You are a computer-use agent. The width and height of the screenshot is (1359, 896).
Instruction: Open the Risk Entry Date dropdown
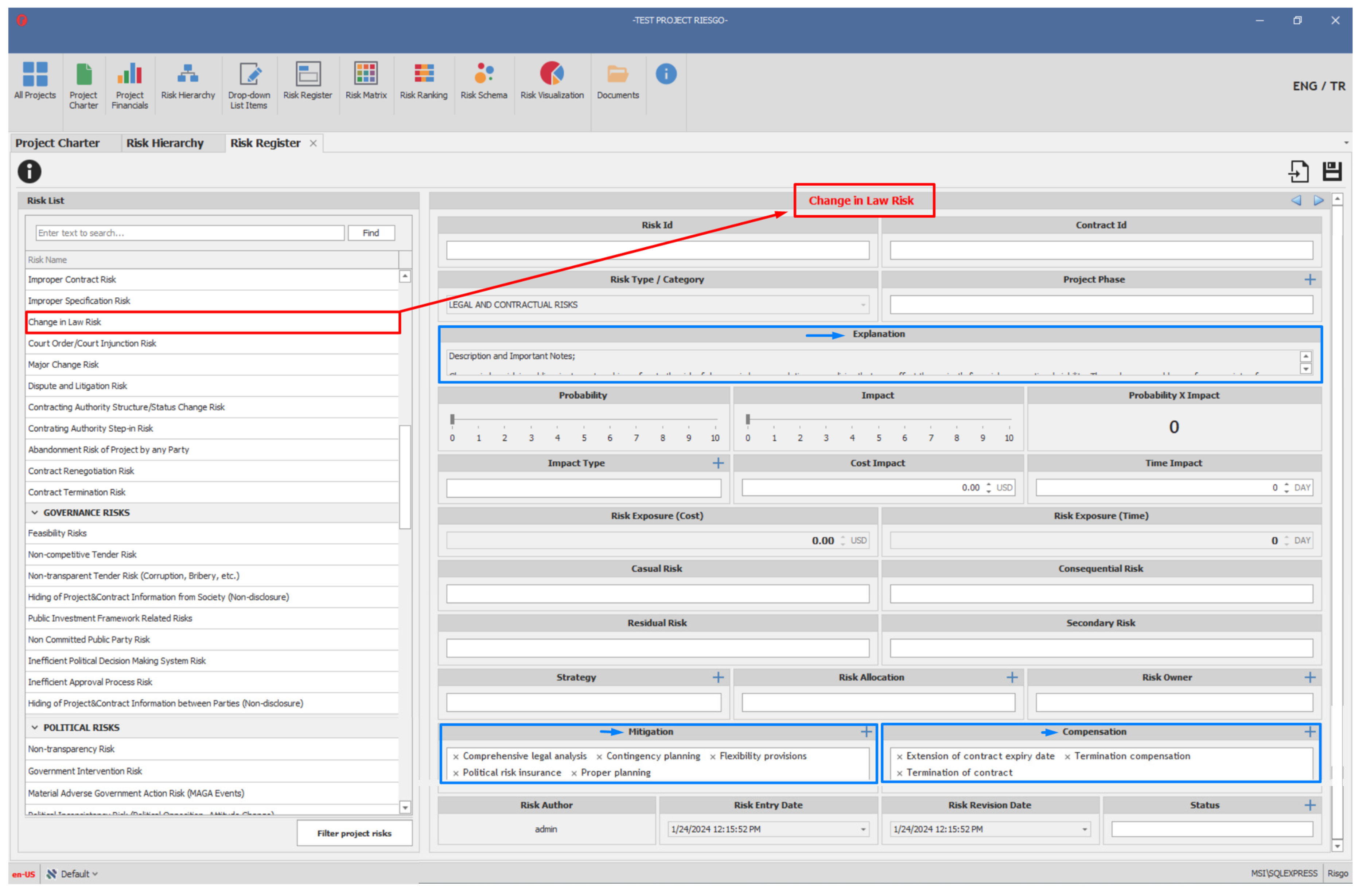click(863, 829)
